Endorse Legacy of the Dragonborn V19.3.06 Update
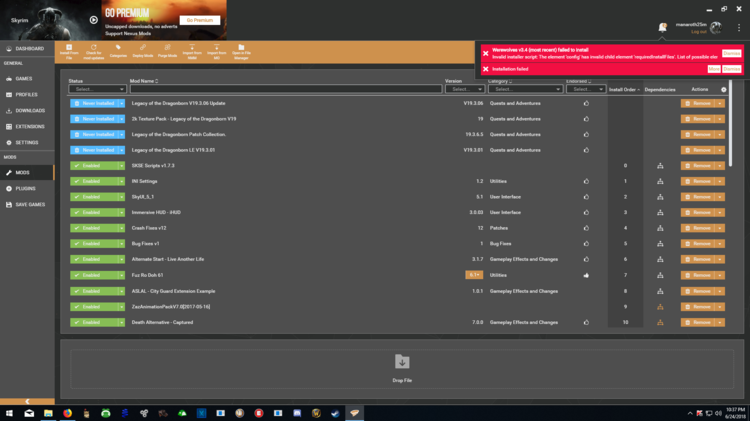This screenshot has height=421, width=750. click(586, 103)
